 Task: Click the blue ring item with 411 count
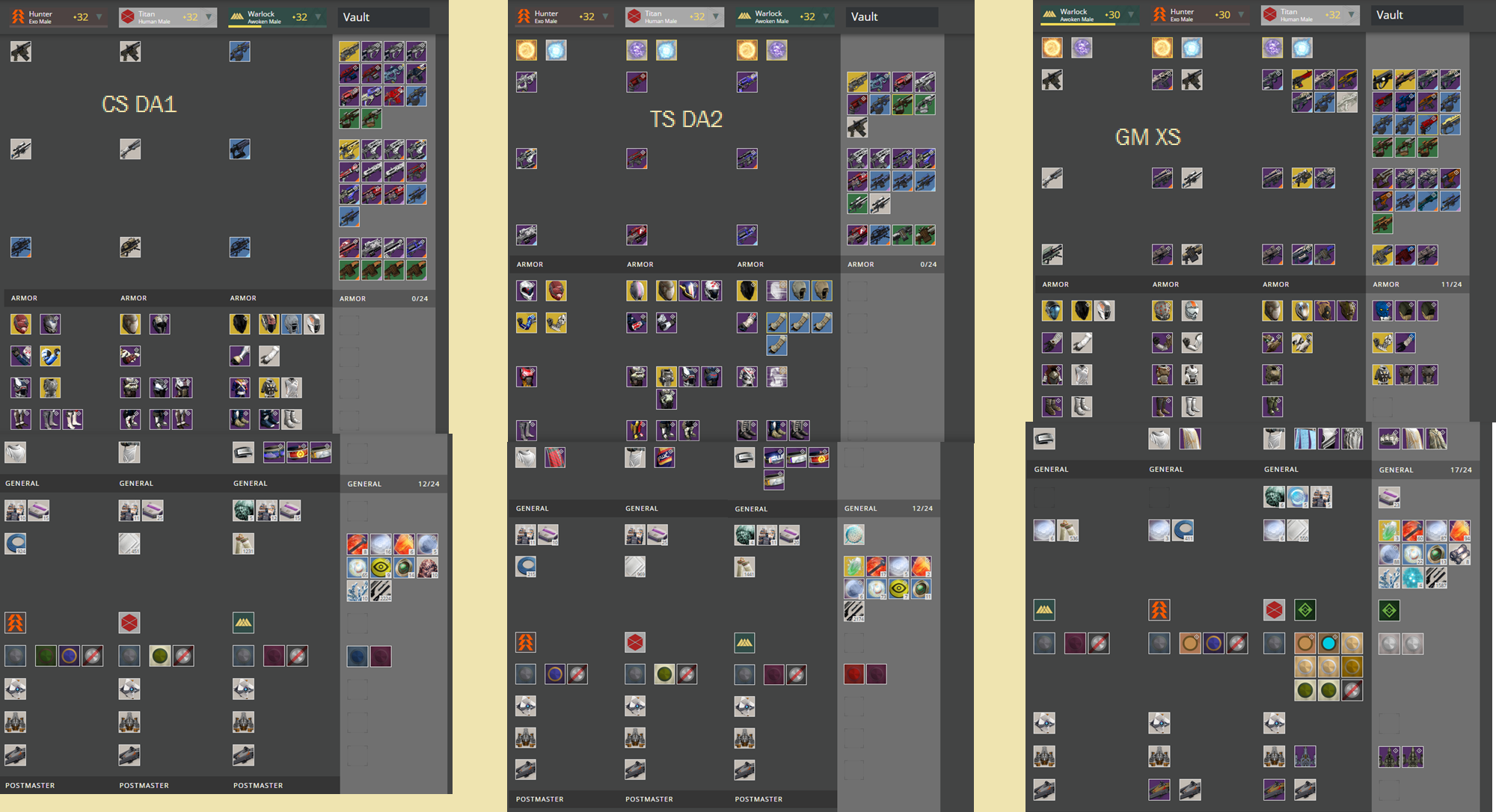pos(1183,530)
